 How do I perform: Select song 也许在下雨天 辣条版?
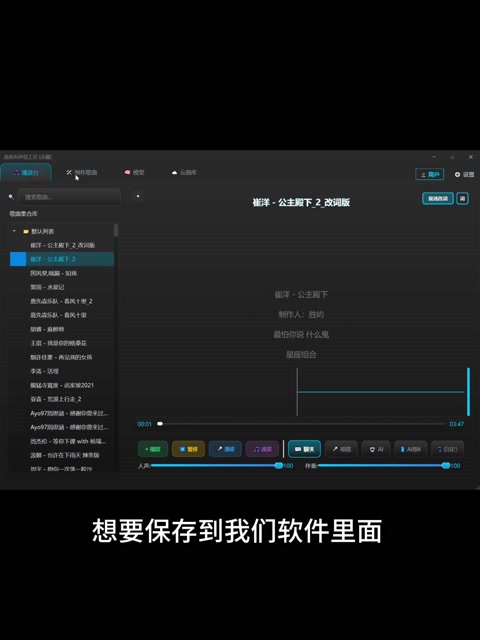coord(64,455)
